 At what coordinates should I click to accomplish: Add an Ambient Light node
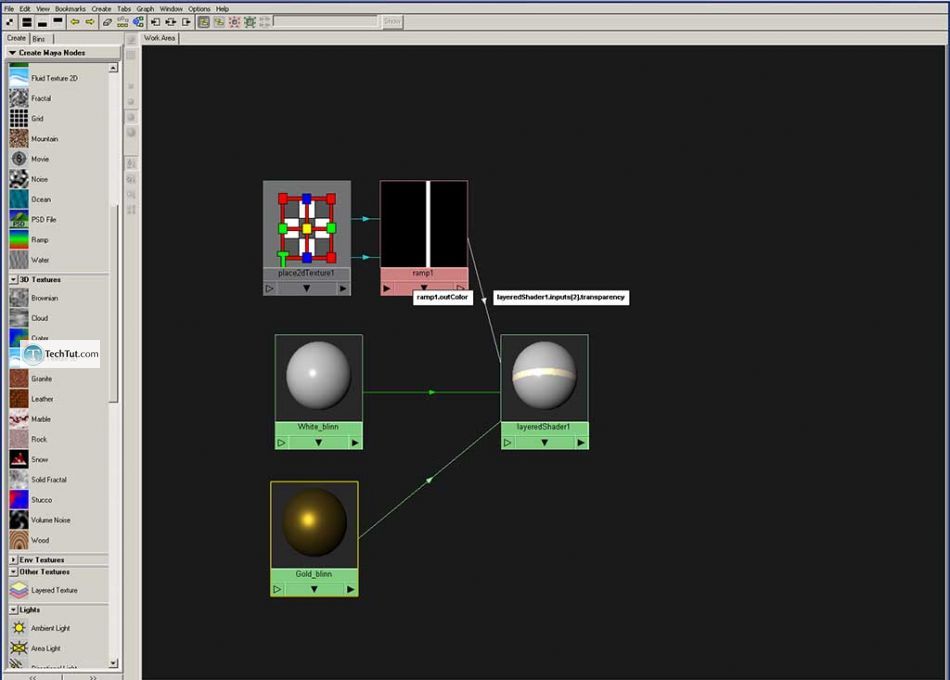tap(19, 628)
